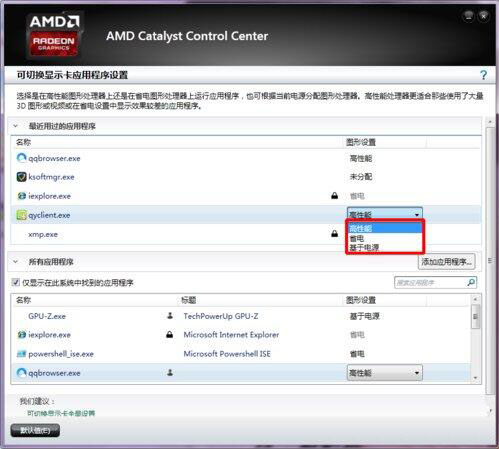Click the qqbrowser.exe icon in recent applications
The image size is (499, 449).
pyautogui.click(x=22, y=158)
